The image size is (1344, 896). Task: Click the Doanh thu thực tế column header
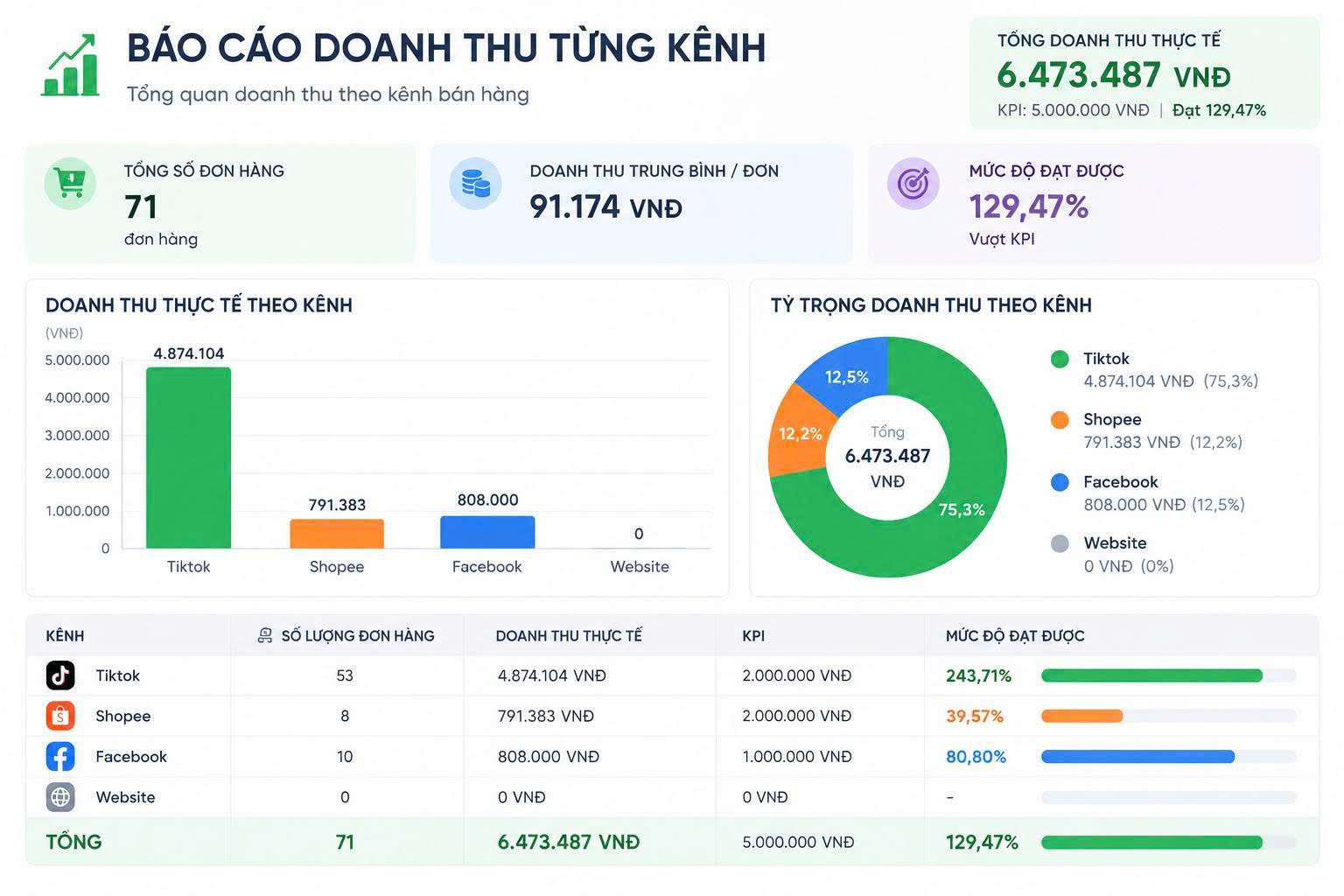coord(569,636)
